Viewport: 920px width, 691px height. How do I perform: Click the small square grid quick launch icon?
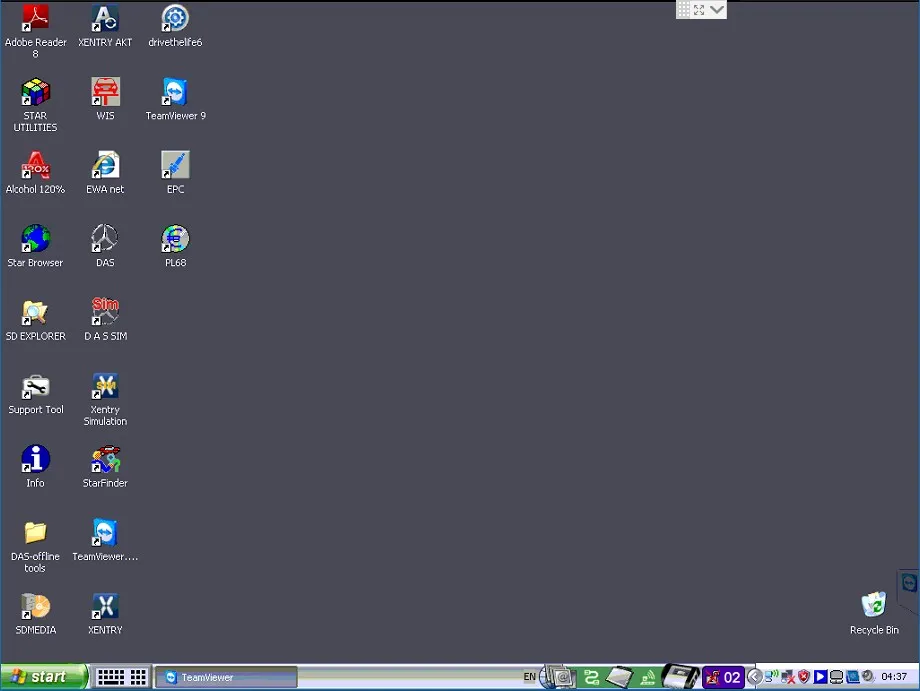pos(138,677)
